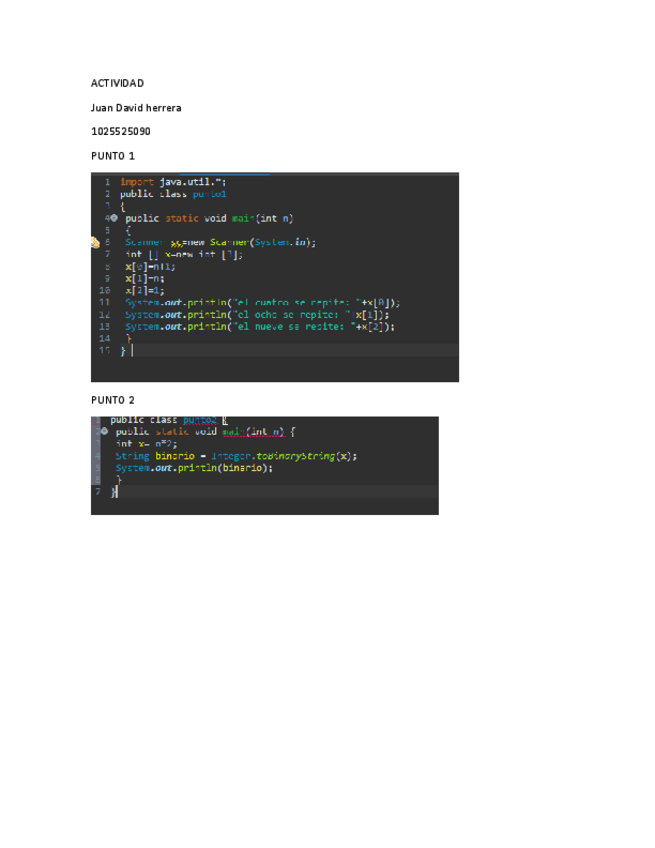655x848 pixels.
Task: Click the int [] x=new int line
Action: pos(184,254)
